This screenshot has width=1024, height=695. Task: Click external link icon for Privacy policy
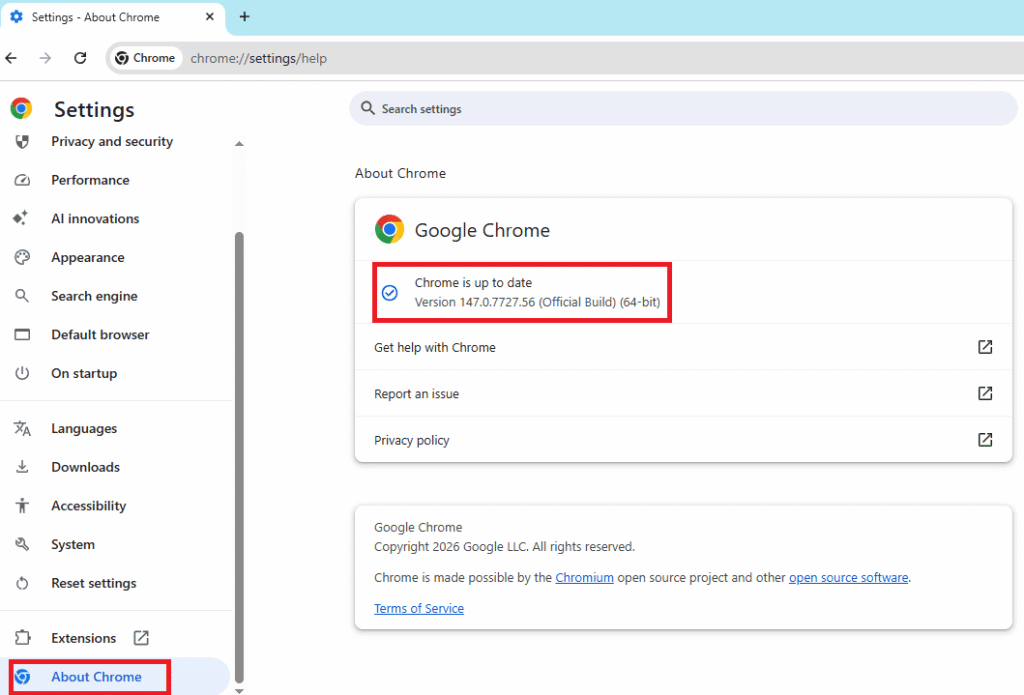pos(985,440)
